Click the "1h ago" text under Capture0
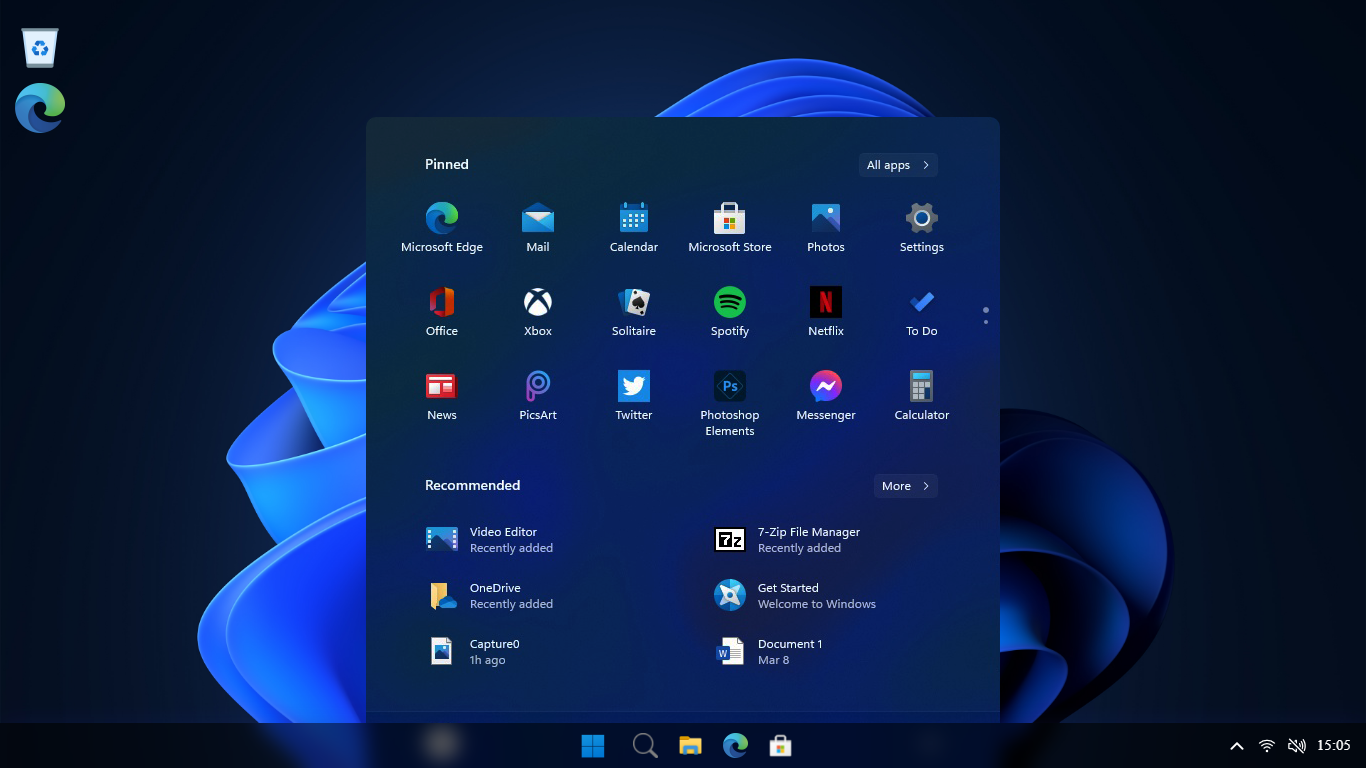The height and width of the screenshot is (768, 1366). tap(487, 660)
